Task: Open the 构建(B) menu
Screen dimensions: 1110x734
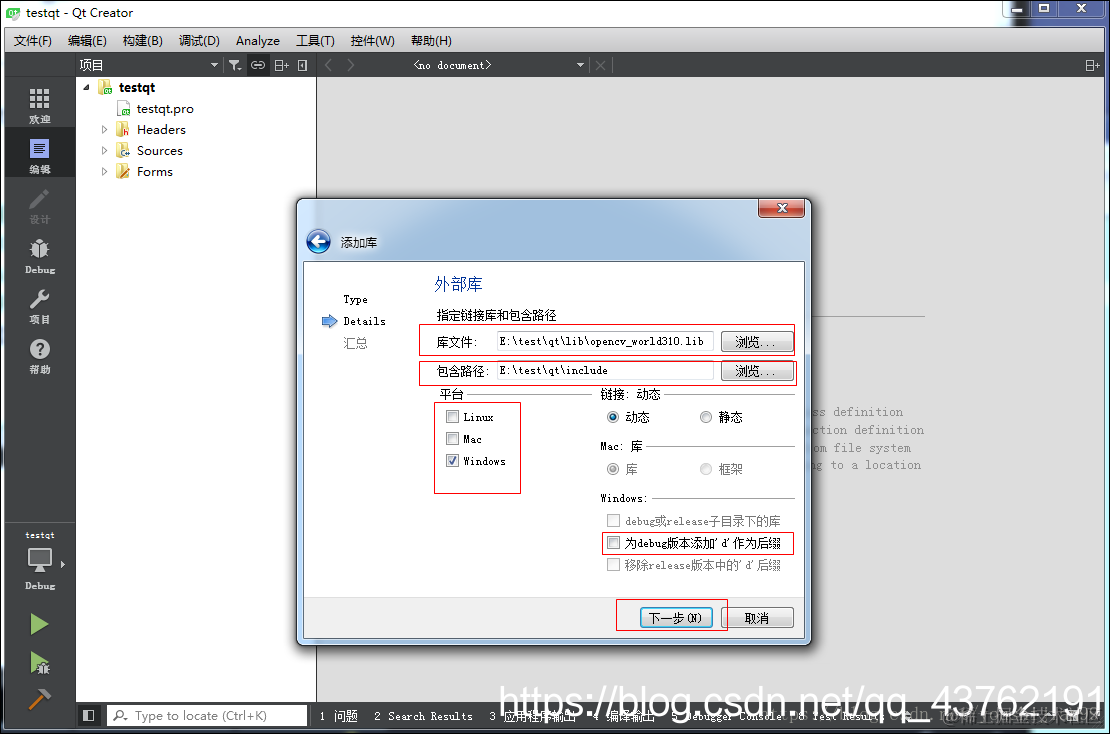Action: (x=142, y=40)
